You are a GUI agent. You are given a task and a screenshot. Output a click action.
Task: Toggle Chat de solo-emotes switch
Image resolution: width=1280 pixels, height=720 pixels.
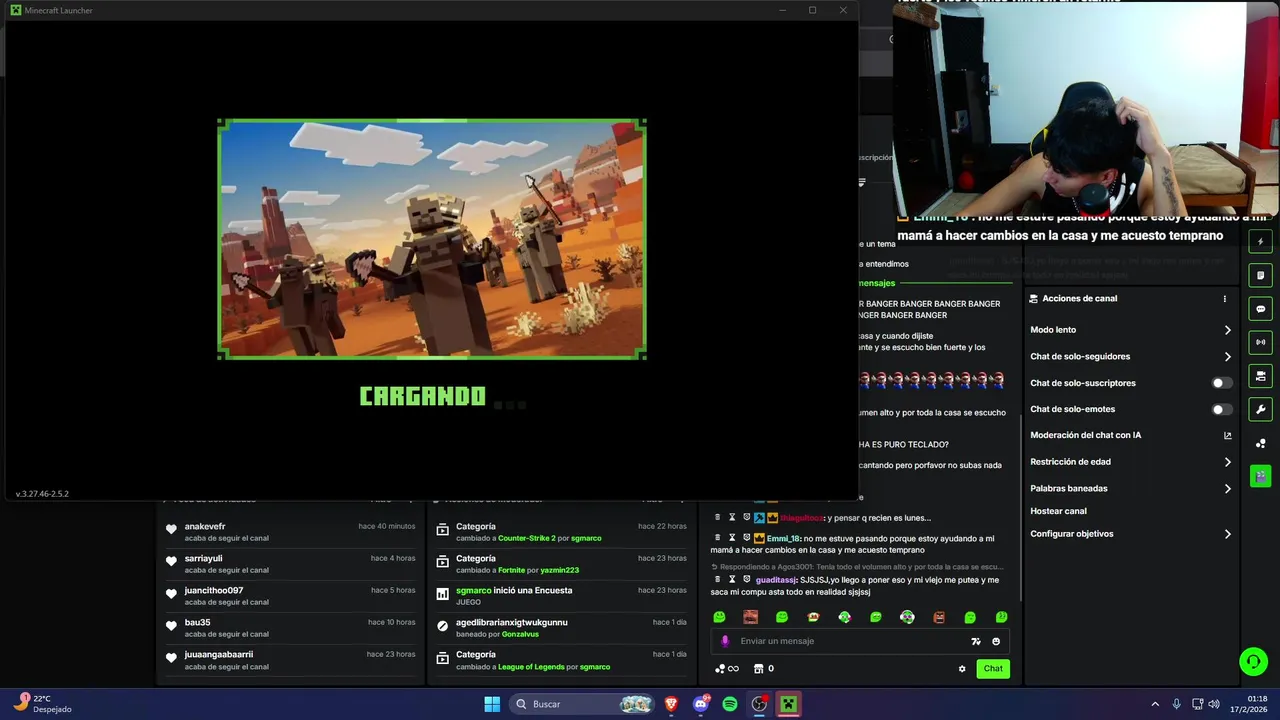coord(1221,409)
